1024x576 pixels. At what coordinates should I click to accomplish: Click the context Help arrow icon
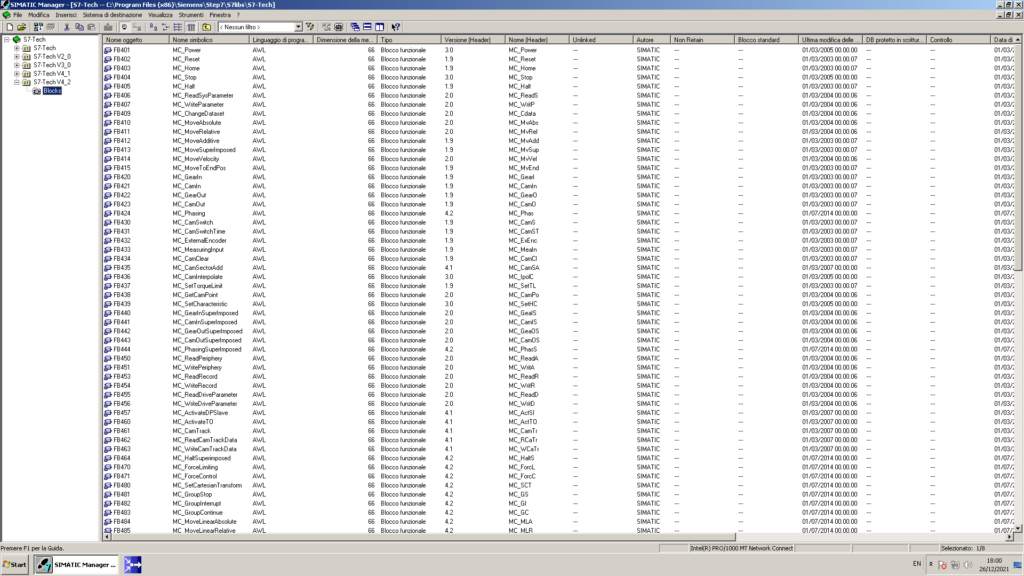coord(396,27)
